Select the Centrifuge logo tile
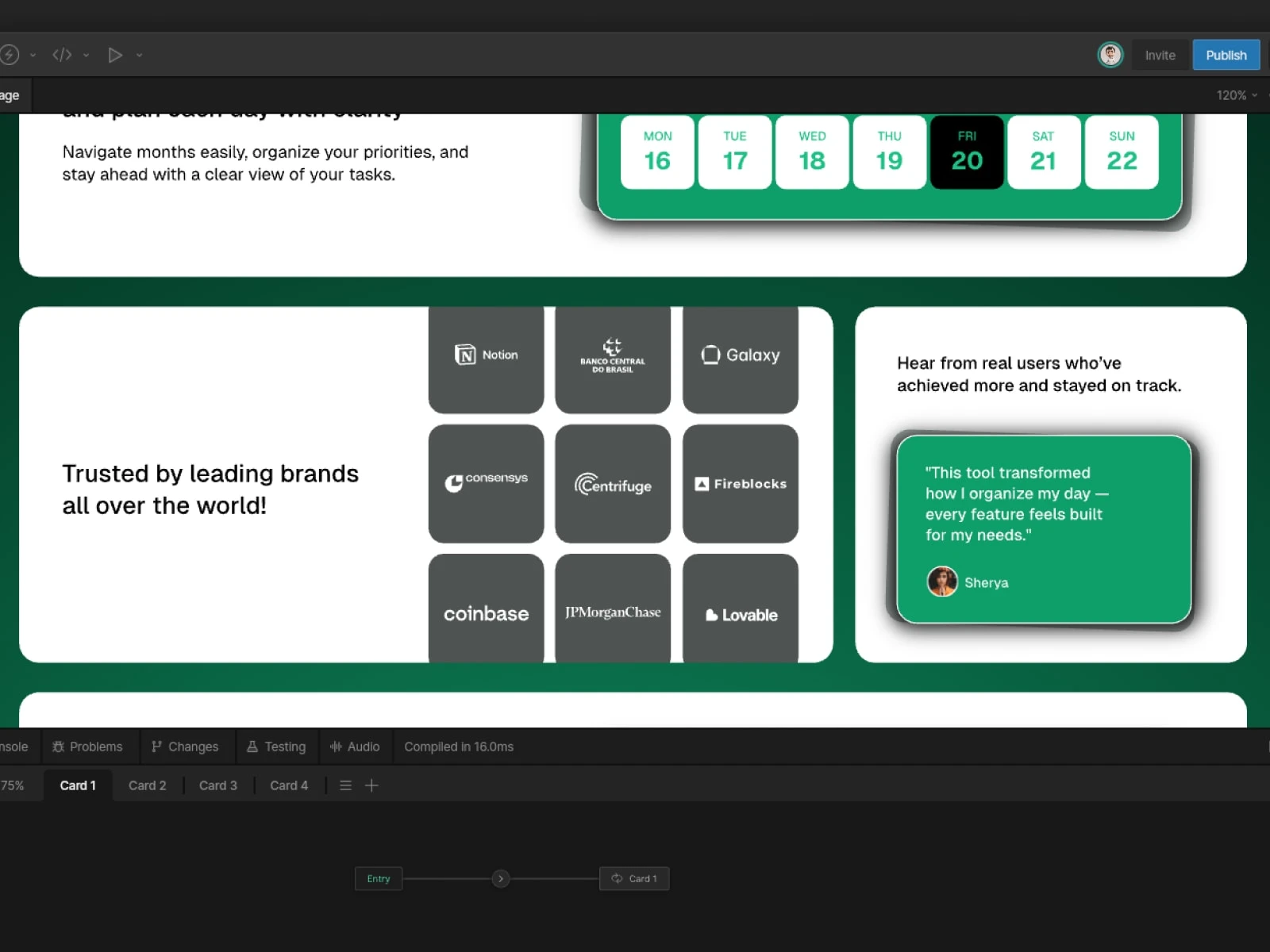This screenshot has width=1270, height=952. click(613, 483)
